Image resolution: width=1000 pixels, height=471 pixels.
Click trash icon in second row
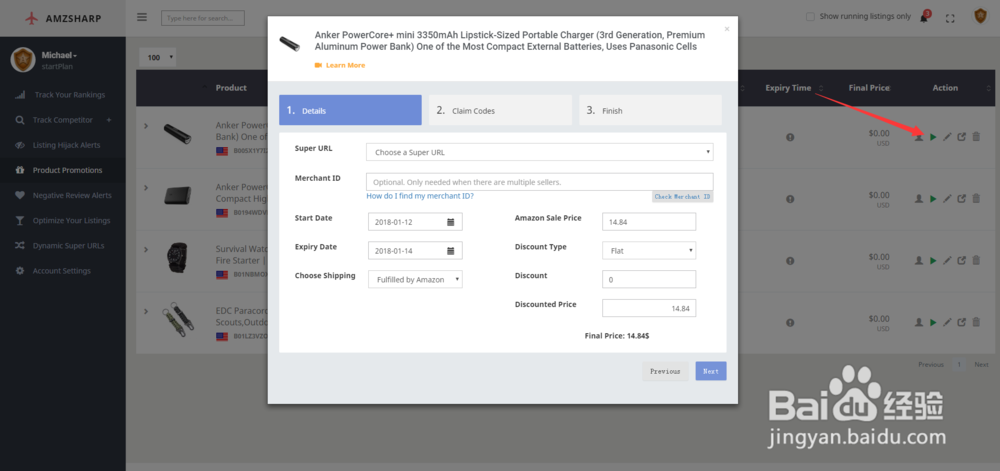pos(976,199)
